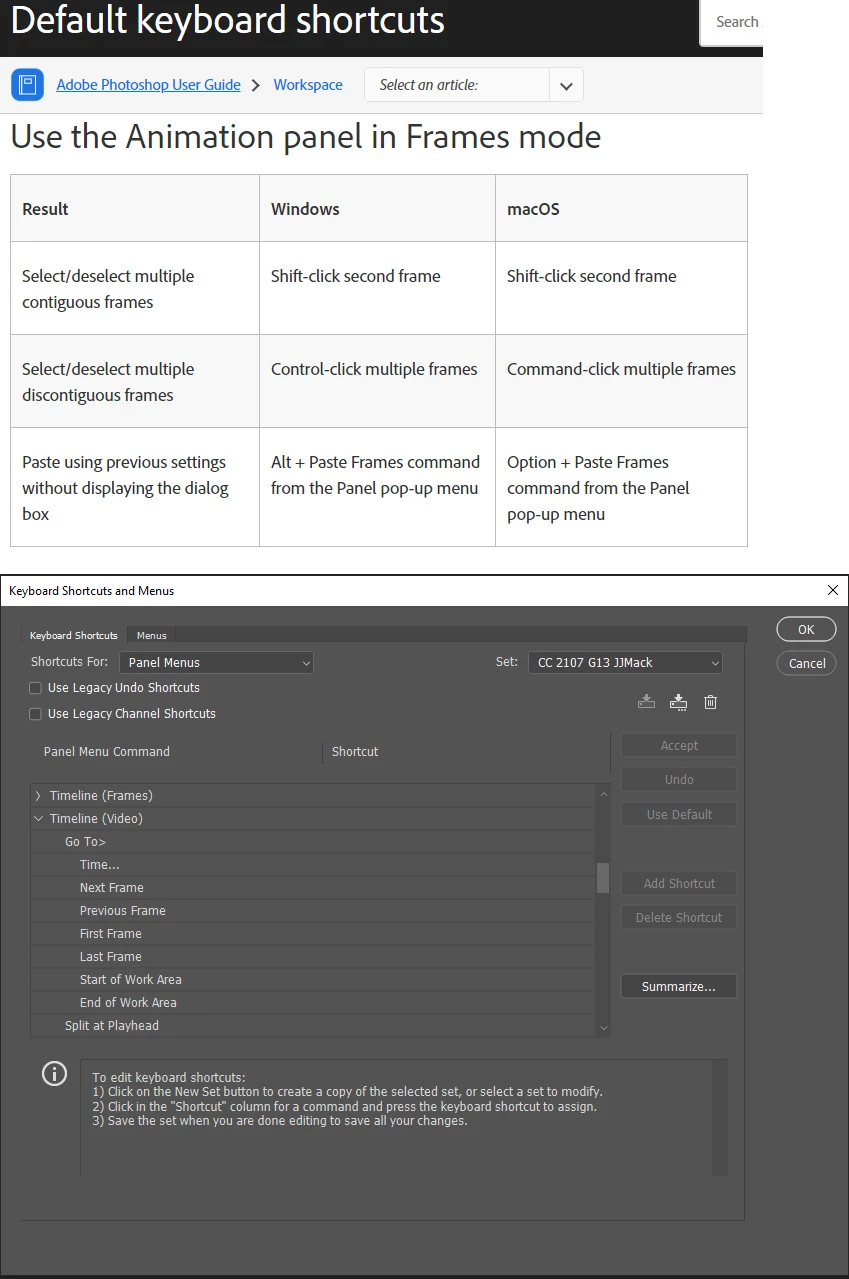Click the Paste using previous settings cell
Image resolution: width=849 pixels, height=1279 pixels.
(135, 487)
